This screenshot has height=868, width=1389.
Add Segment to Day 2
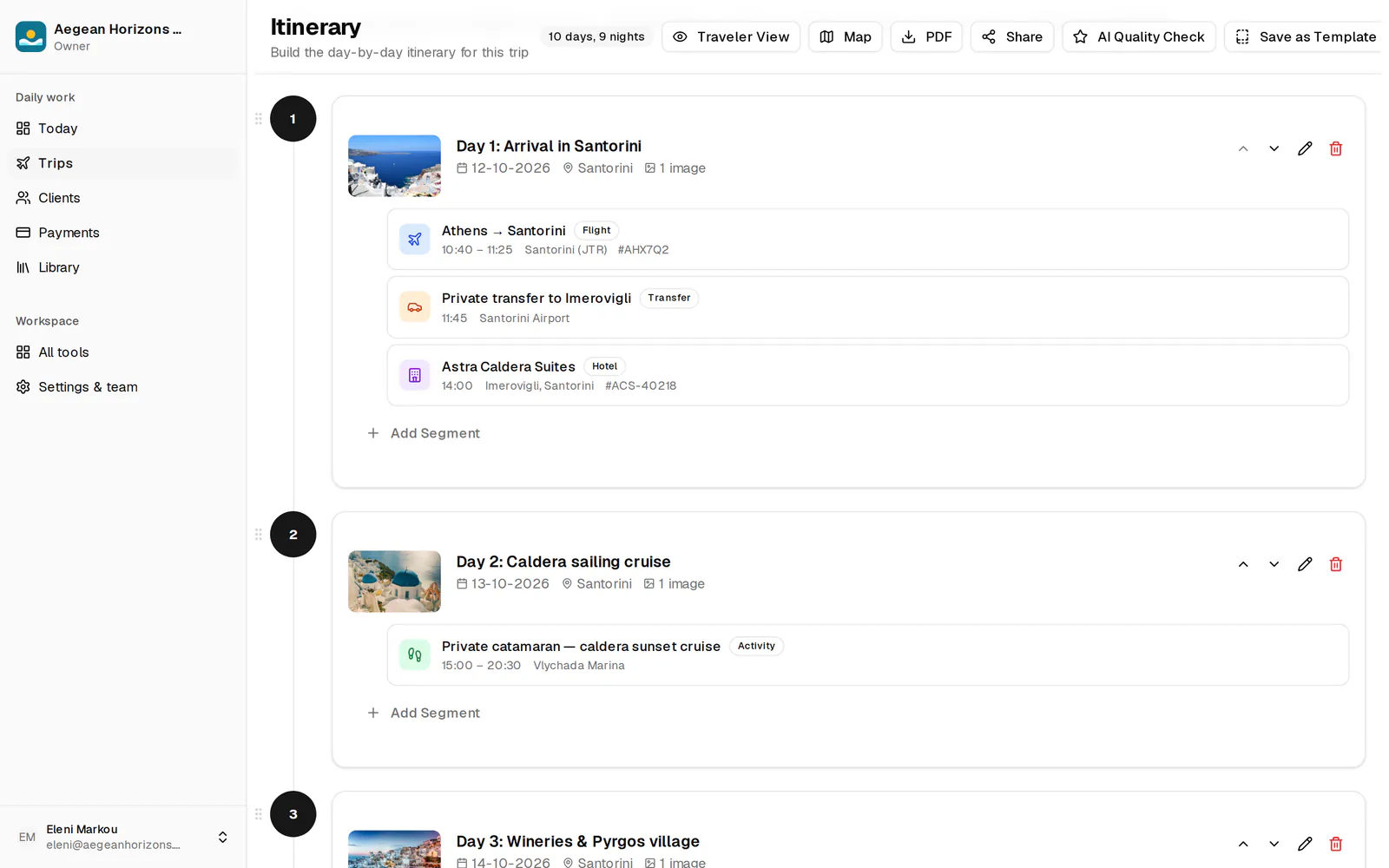coord(424,713)
